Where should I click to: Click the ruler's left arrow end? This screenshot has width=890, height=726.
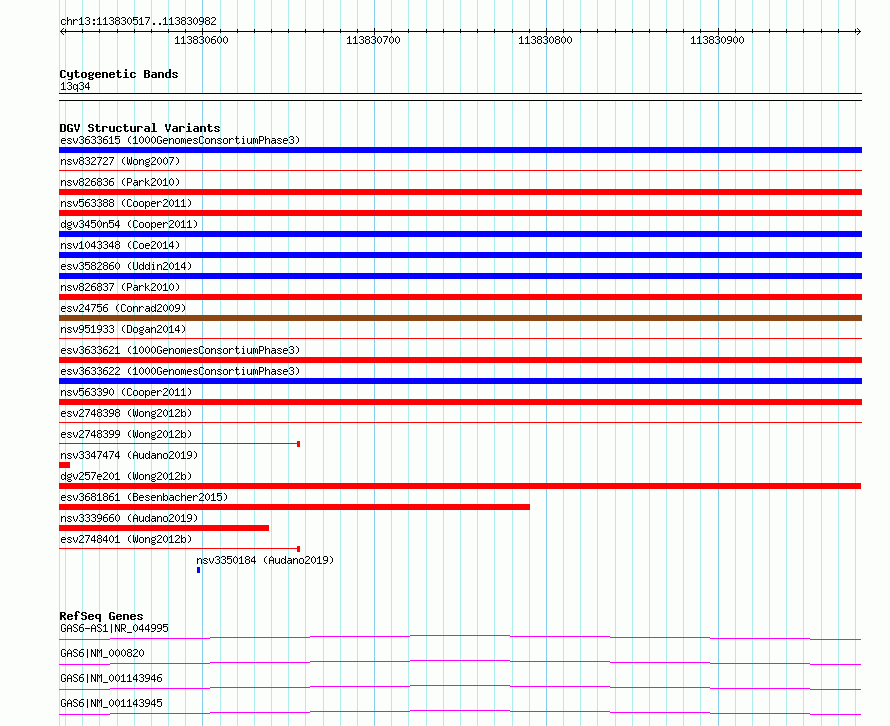[x=62, y=31]
